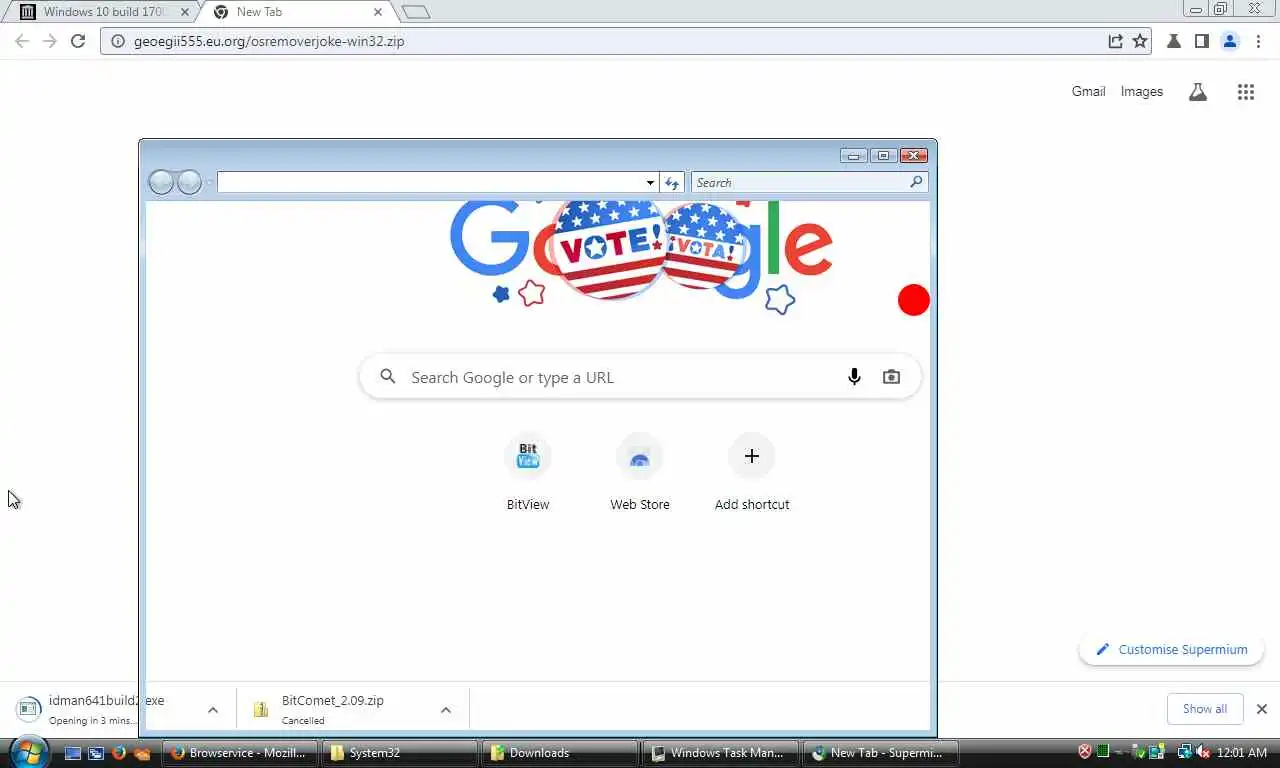Image resolution: width=1280 pixels, height=768 pixels.
Task: Bookmark this tab with star icon
Action: [1140, 41]
